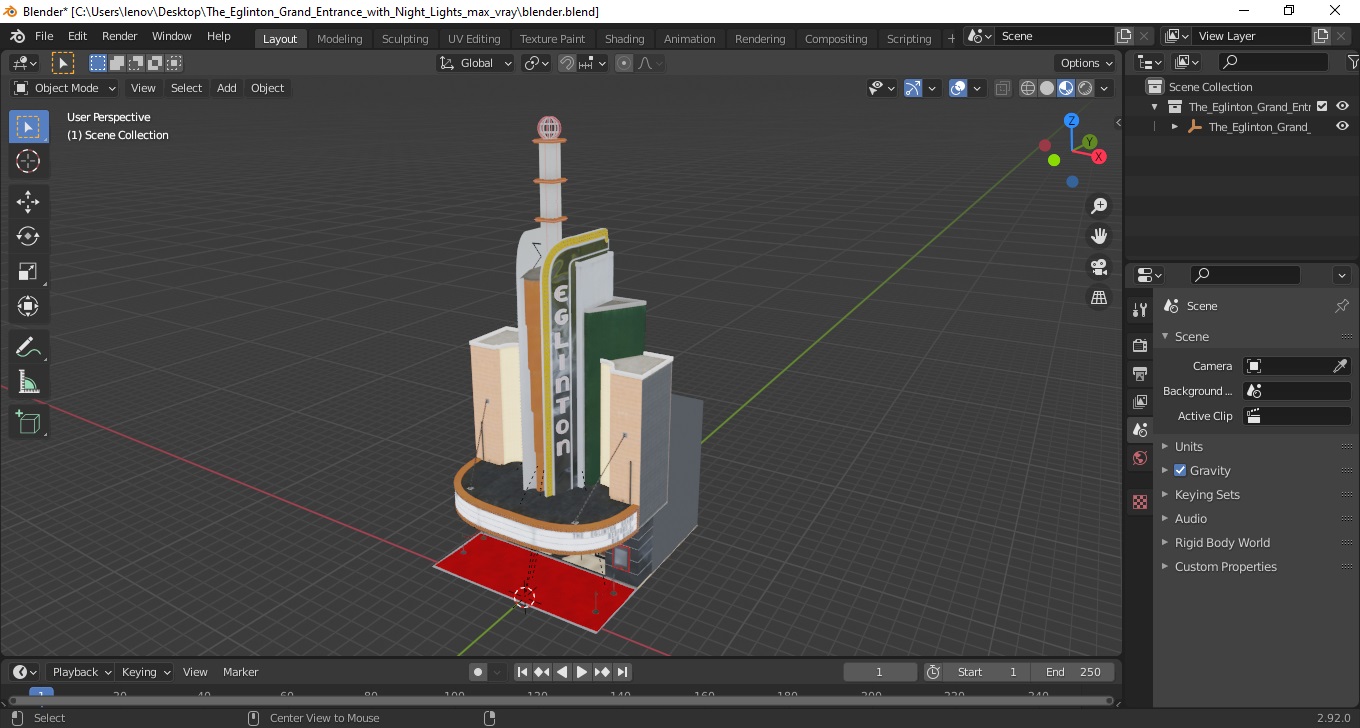Image resolution: width=1360 pixels, height=728 pixels.
Task: Click the current frame number field
Action: 880,672
